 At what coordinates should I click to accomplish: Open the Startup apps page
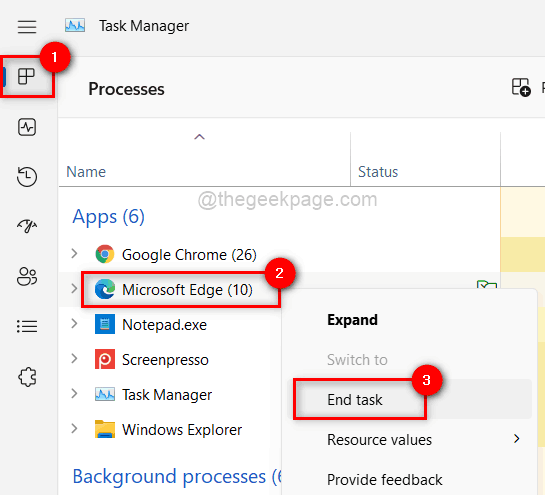coord(27,226)
